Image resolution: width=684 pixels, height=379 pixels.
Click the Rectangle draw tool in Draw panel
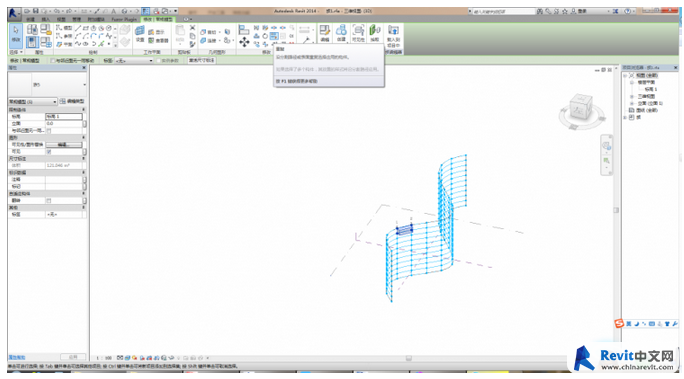[x=86, y=28]
